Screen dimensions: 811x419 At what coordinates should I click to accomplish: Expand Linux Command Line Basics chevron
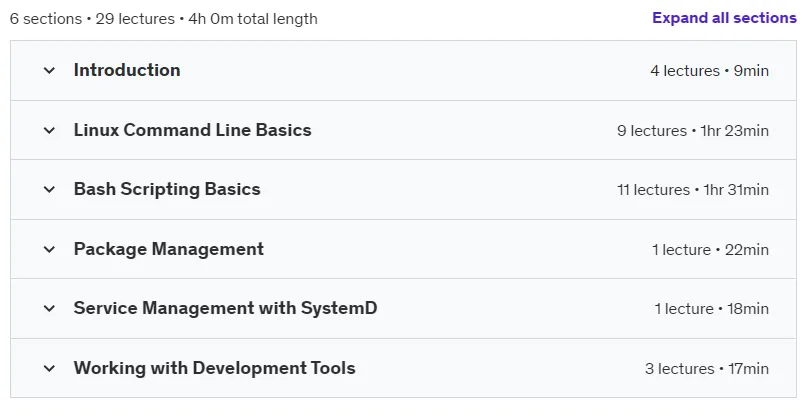49,130
